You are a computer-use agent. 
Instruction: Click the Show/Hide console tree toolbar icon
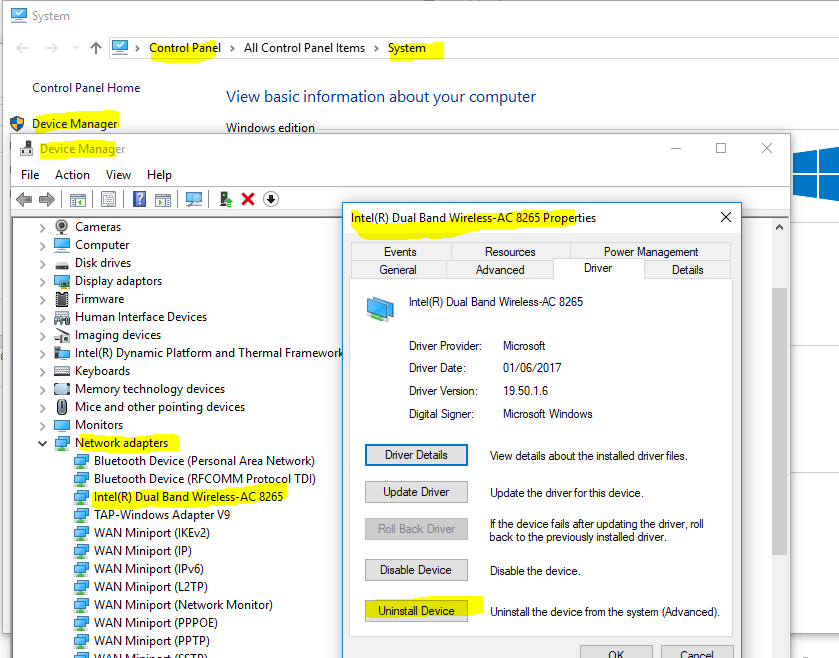(x=77, y=199)
